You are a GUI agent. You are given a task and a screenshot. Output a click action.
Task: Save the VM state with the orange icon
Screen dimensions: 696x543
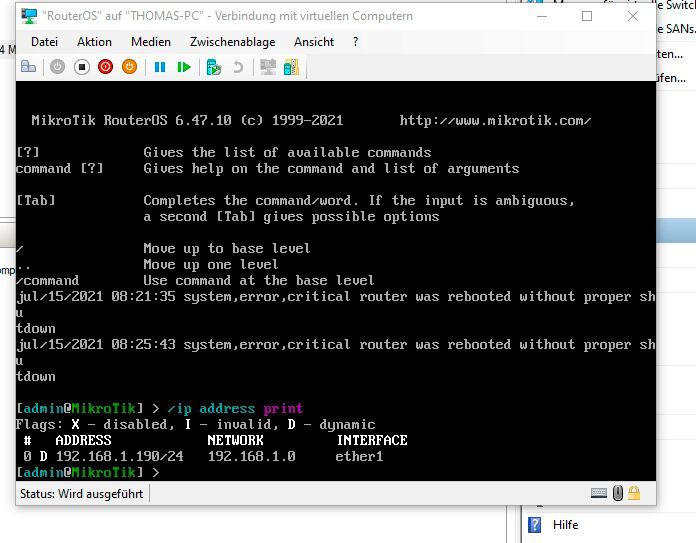[130, 67]
